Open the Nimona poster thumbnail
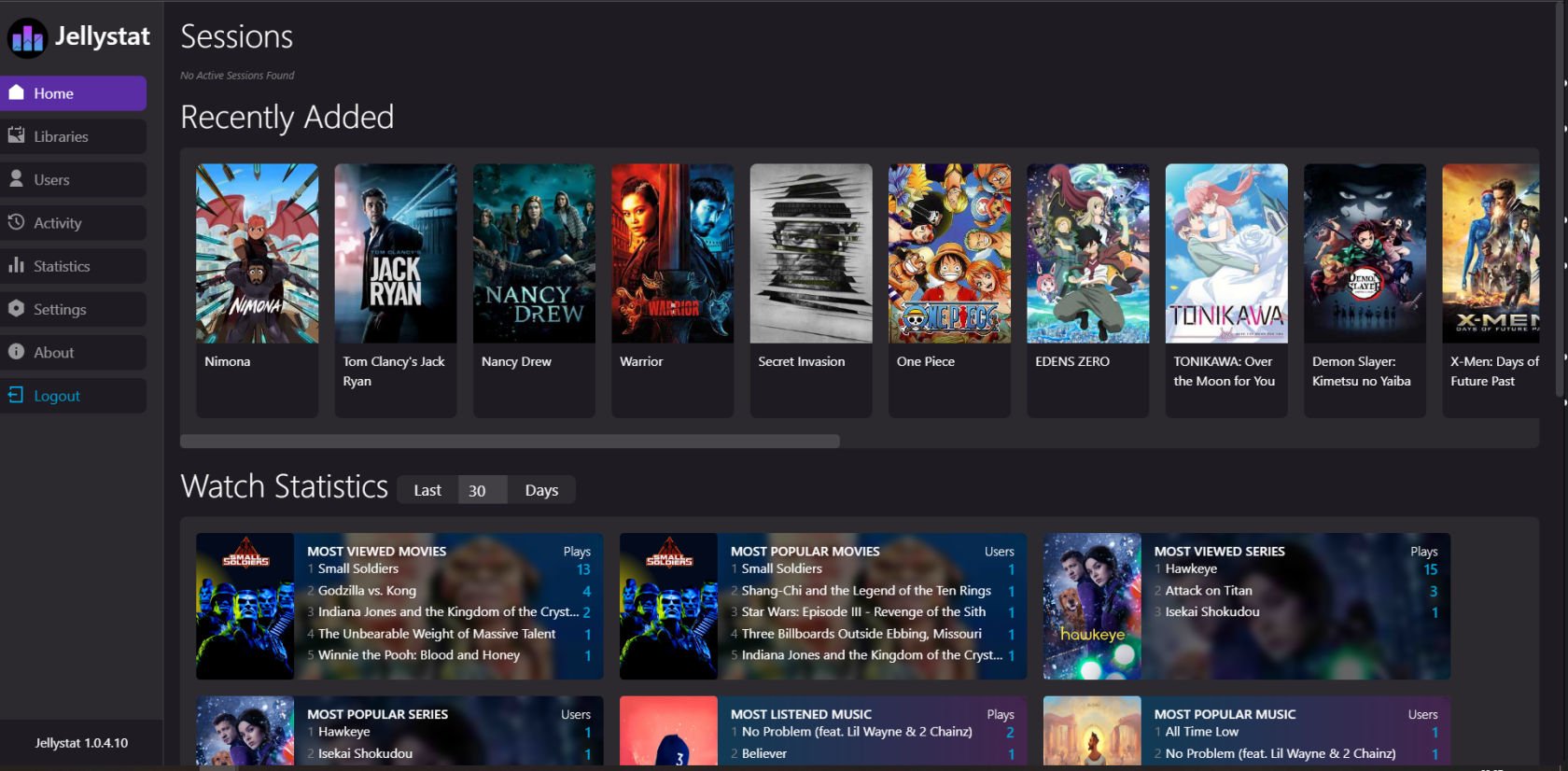Image resolution: width=1568 pixels, height=771 pixels. point(257,253)
